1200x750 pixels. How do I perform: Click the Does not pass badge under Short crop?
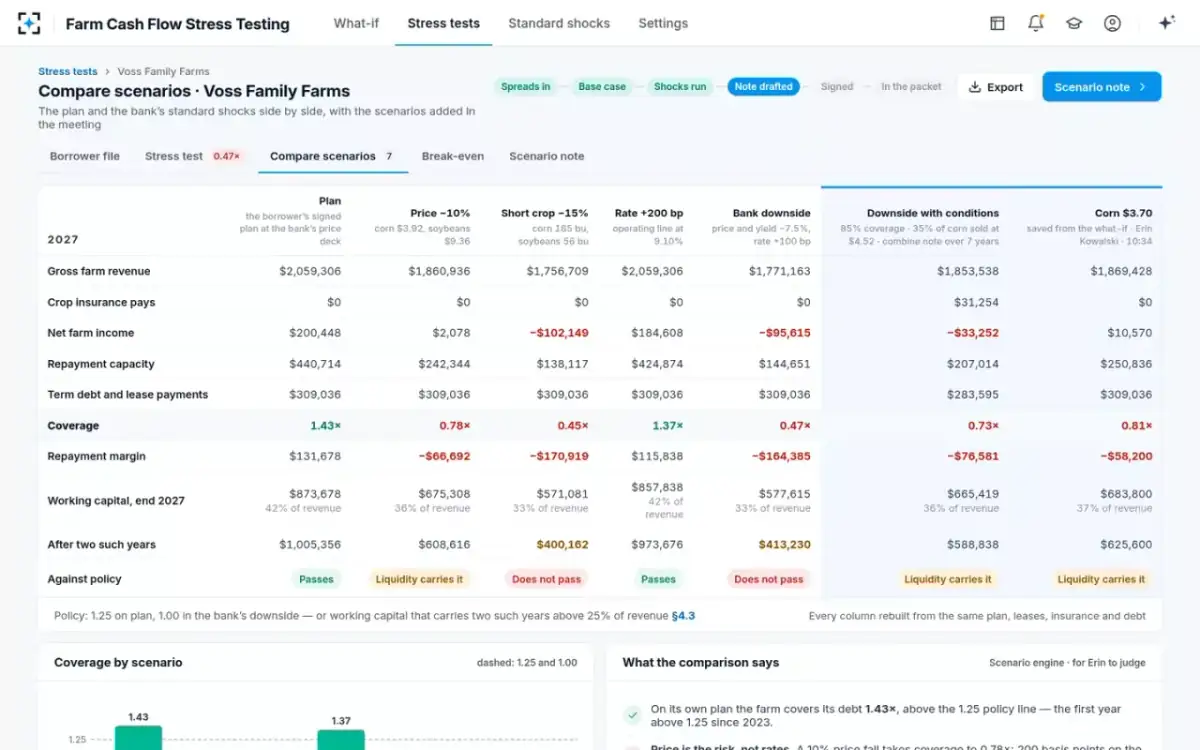click(546, 579)
